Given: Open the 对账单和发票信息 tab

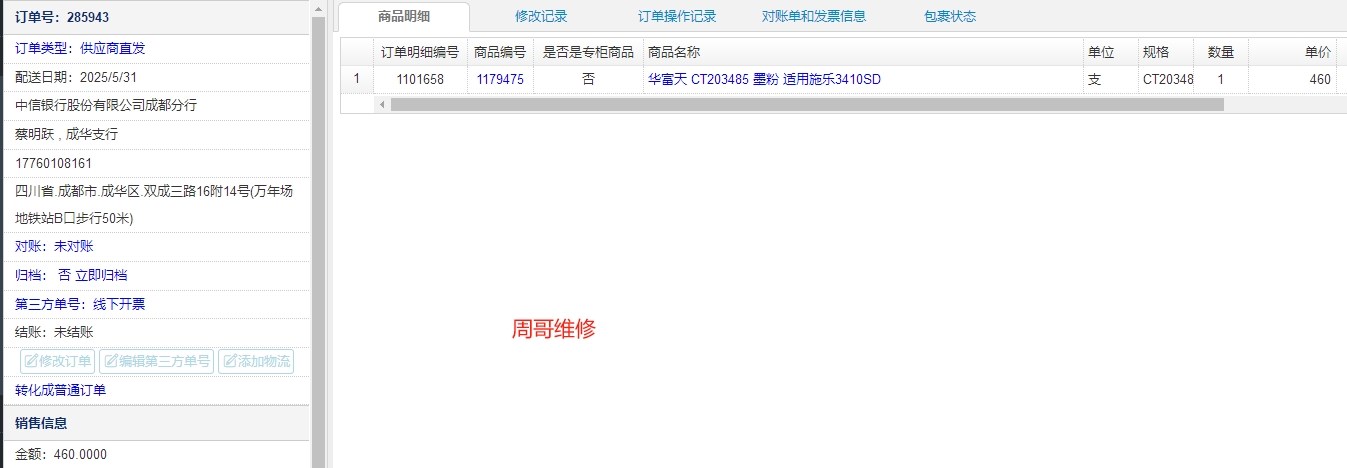Looking at the screenshot, I should [x=813, y=16].
